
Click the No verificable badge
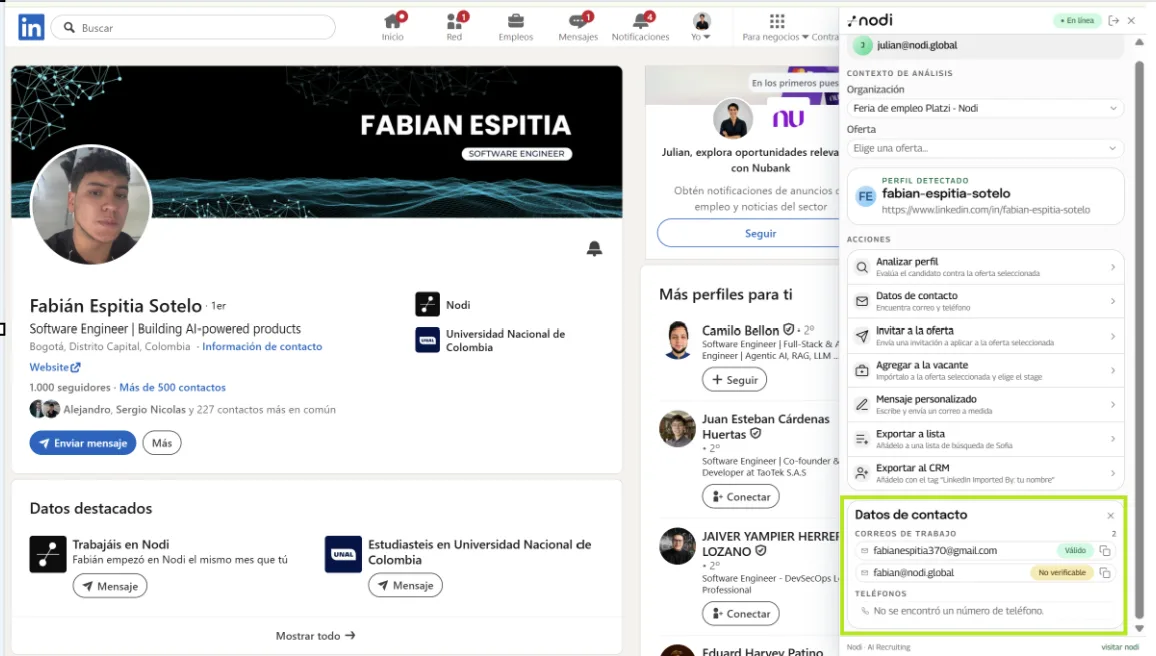tap(1062, 573)
